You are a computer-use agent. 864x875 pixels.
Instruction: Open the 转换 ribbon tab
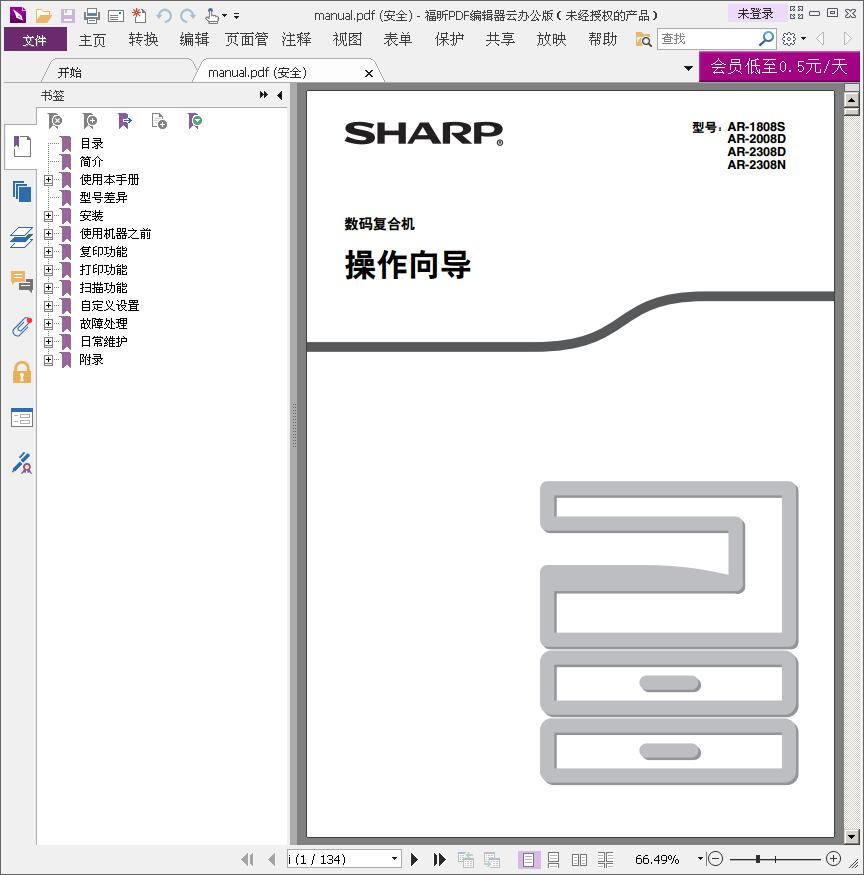click(143, 40)
